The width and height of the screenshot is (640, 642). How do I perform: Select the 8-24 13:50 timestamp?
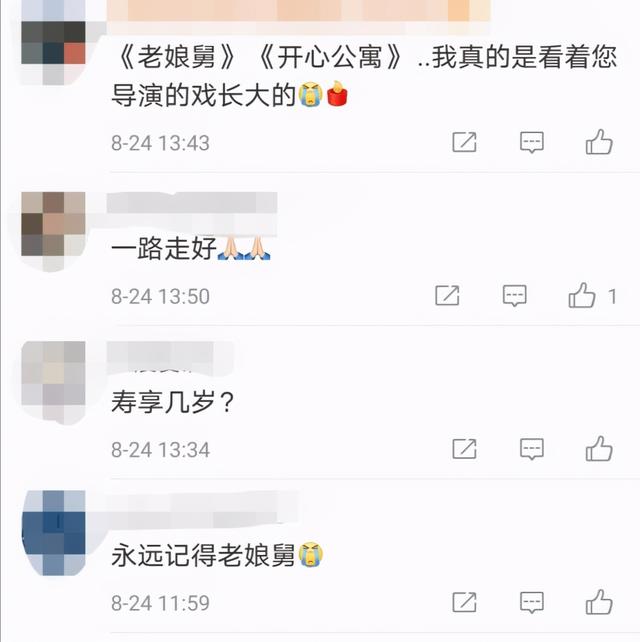pyautogui.click(x=161, y=296)
